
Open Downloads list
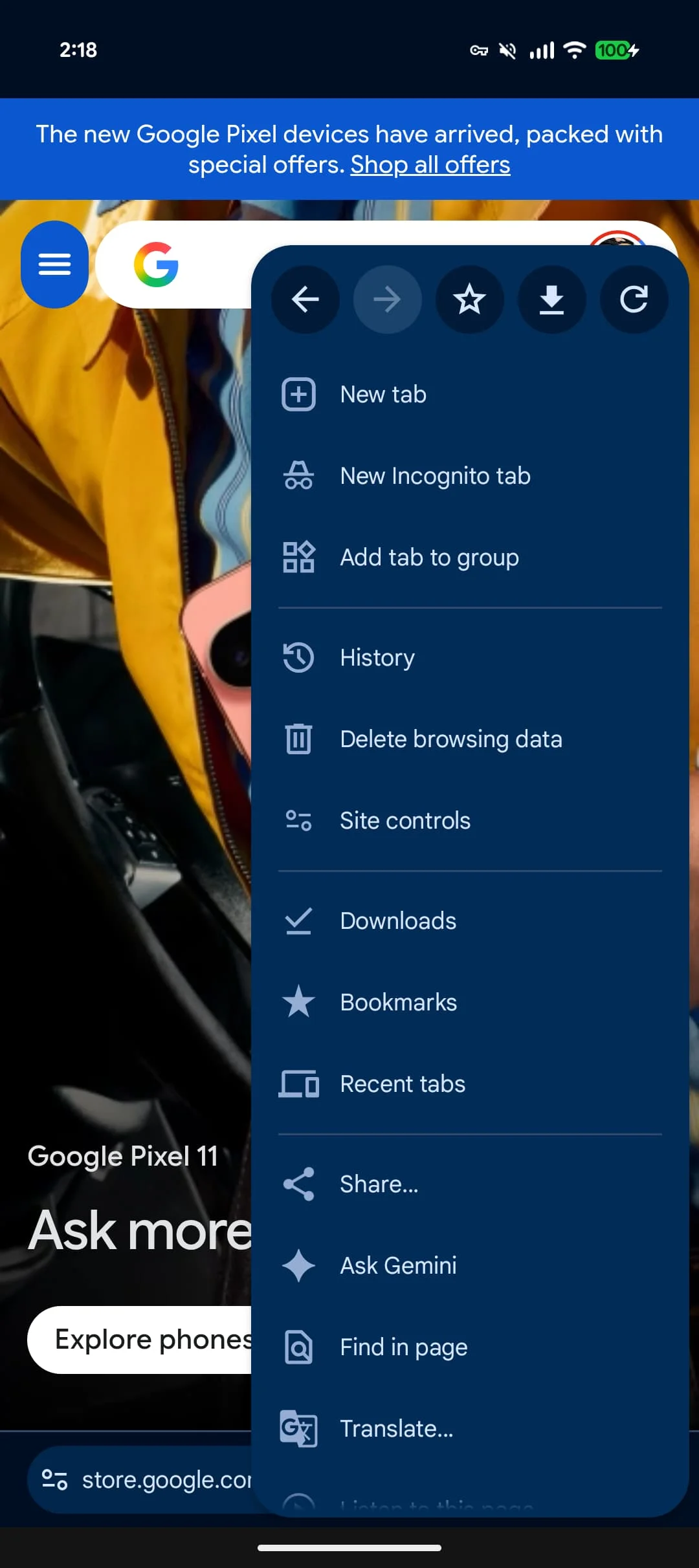(x=470, y=921)
